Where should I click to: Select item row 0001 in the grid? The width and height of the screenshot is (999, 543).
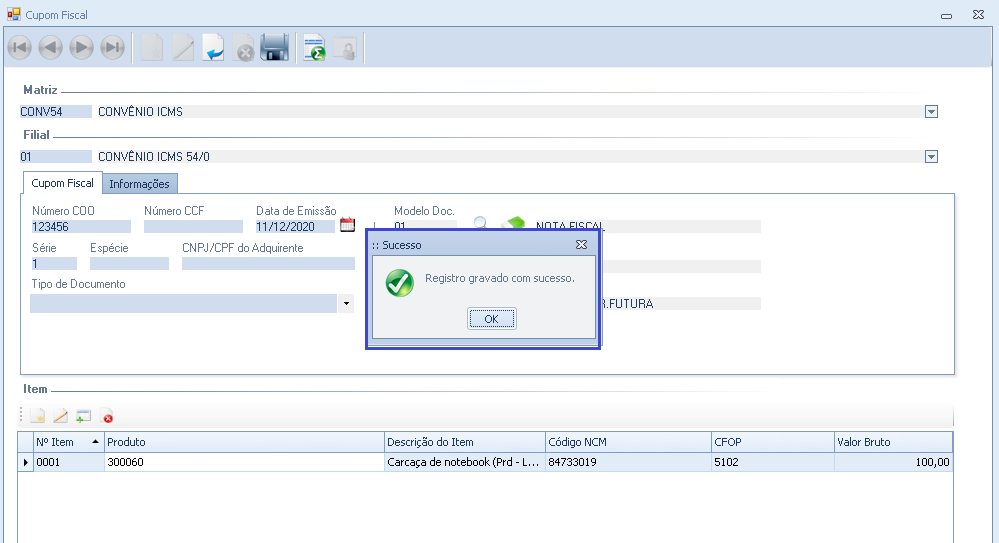[68, 463]
